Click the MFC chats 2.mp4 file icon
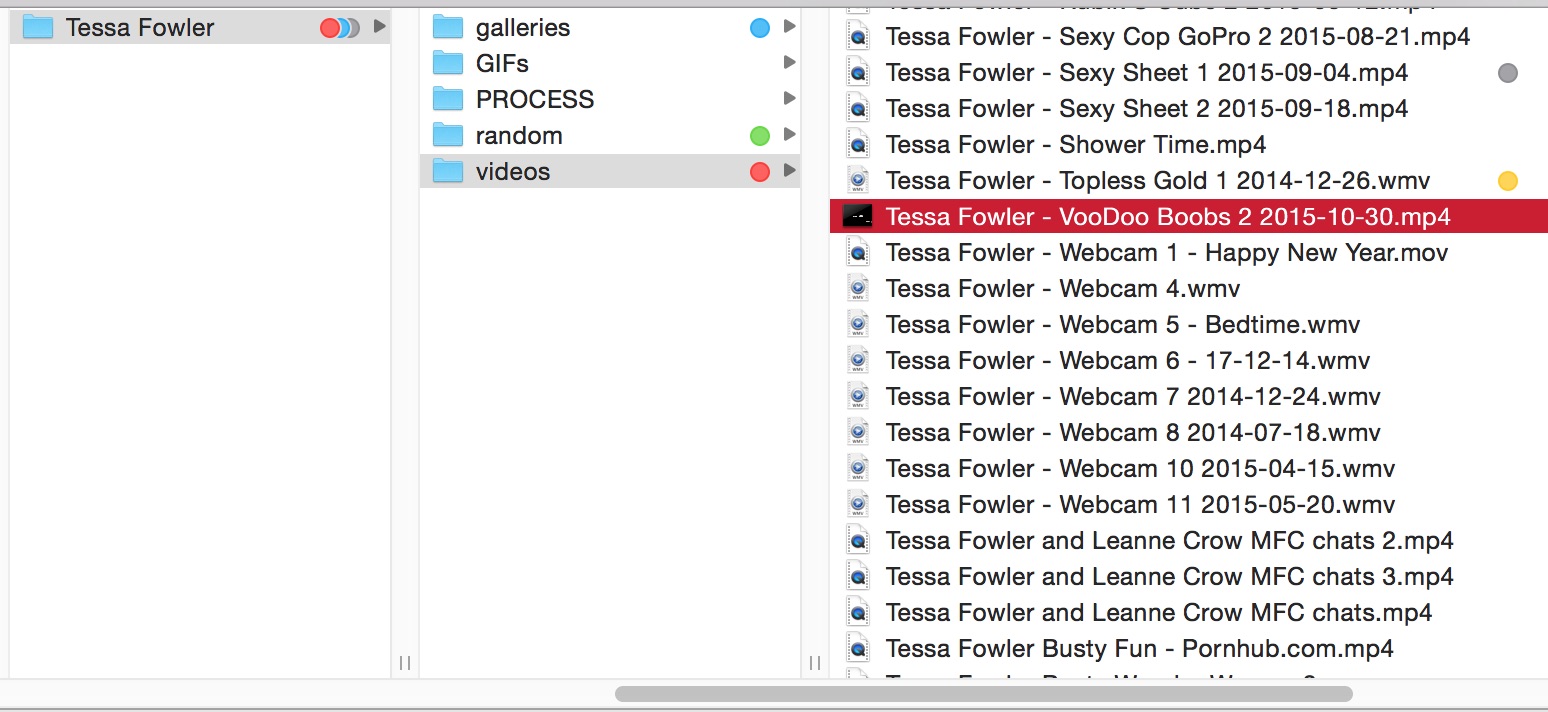Screen dimensions: 1548x712 tap(857, 541)
